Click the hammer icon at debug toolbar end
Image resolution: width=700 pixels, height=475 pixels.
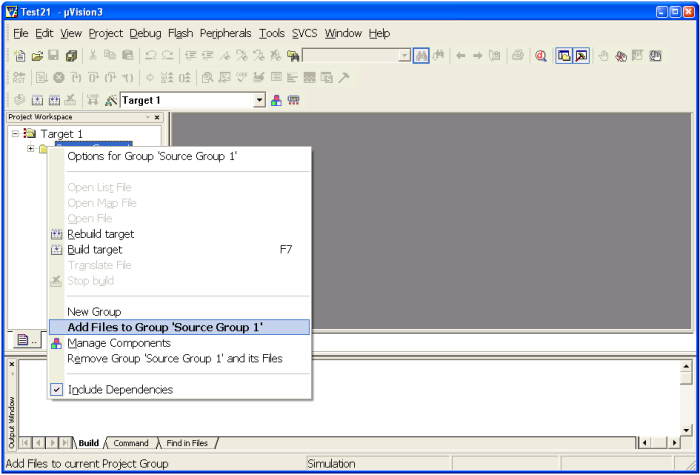click(x=344, y=78)
